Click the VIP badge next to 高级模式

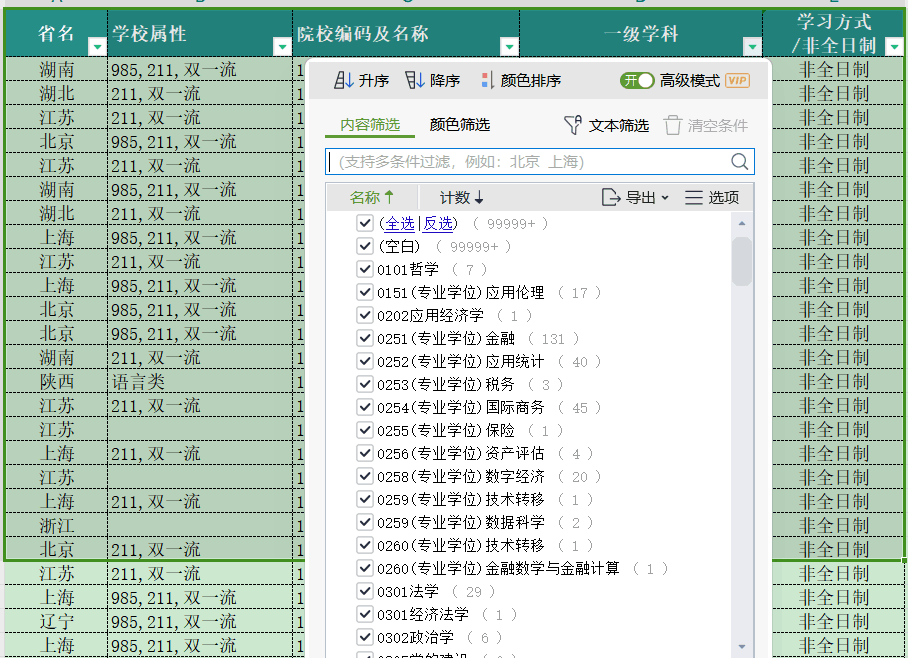(738, 78)
